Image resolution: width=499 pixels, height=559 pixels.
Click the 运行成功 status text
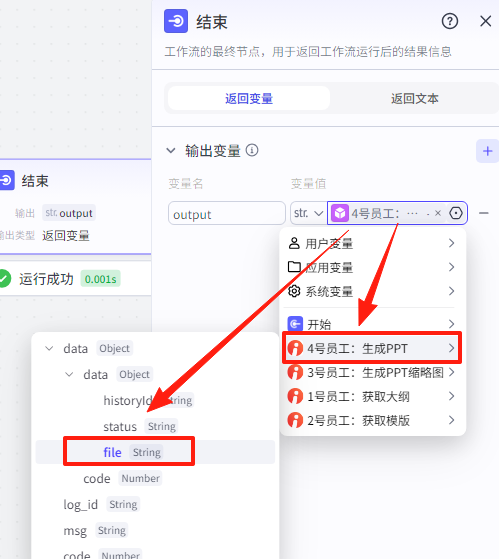(46, 279)
